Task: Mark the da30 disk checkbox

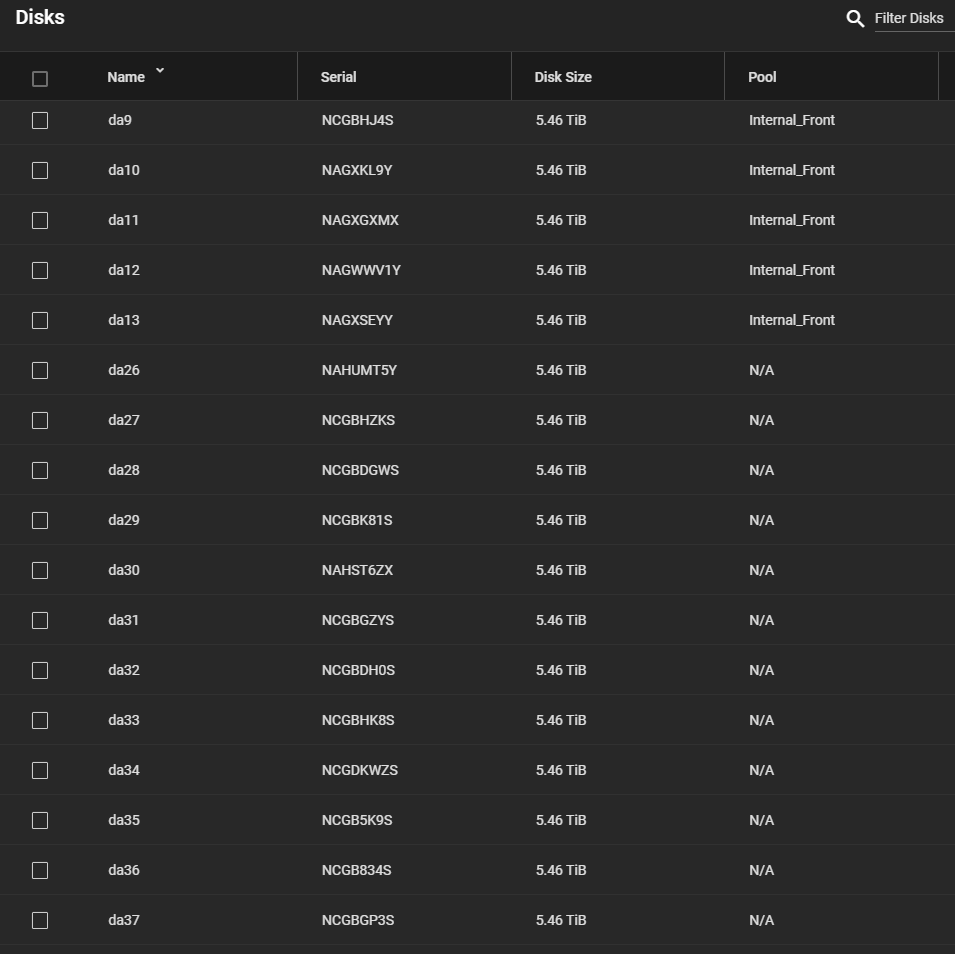Action: pyautogui.click(x=40, y=570)
